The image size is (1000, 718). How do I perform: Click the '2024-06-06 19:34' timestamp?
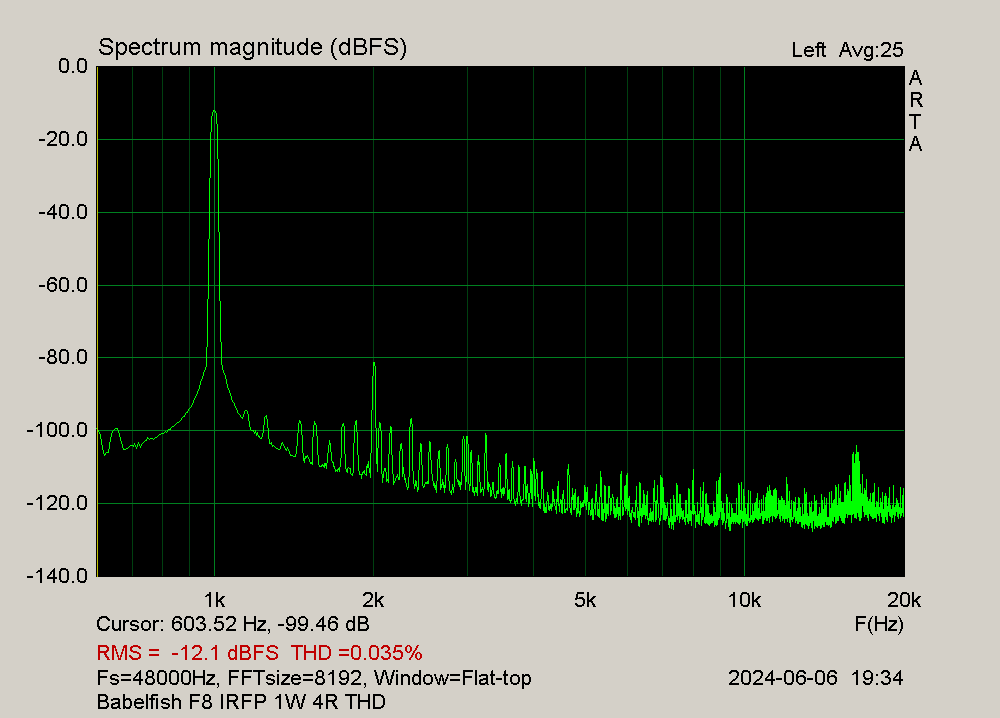816,678
